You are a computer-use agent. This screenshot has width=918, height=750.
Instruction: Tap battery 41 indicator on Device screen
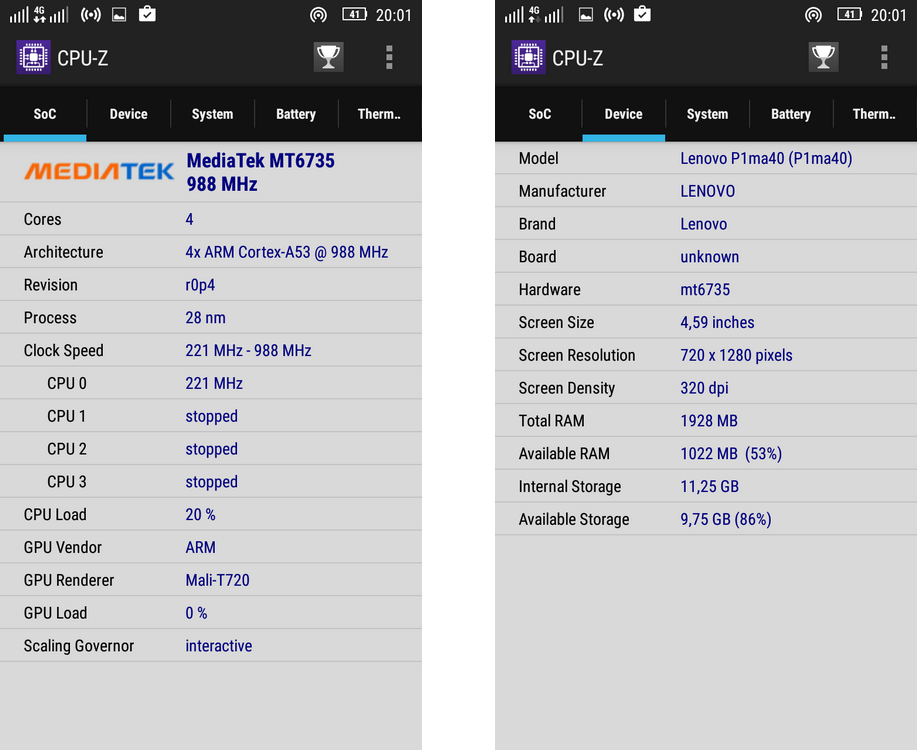(x=850, y=14)
